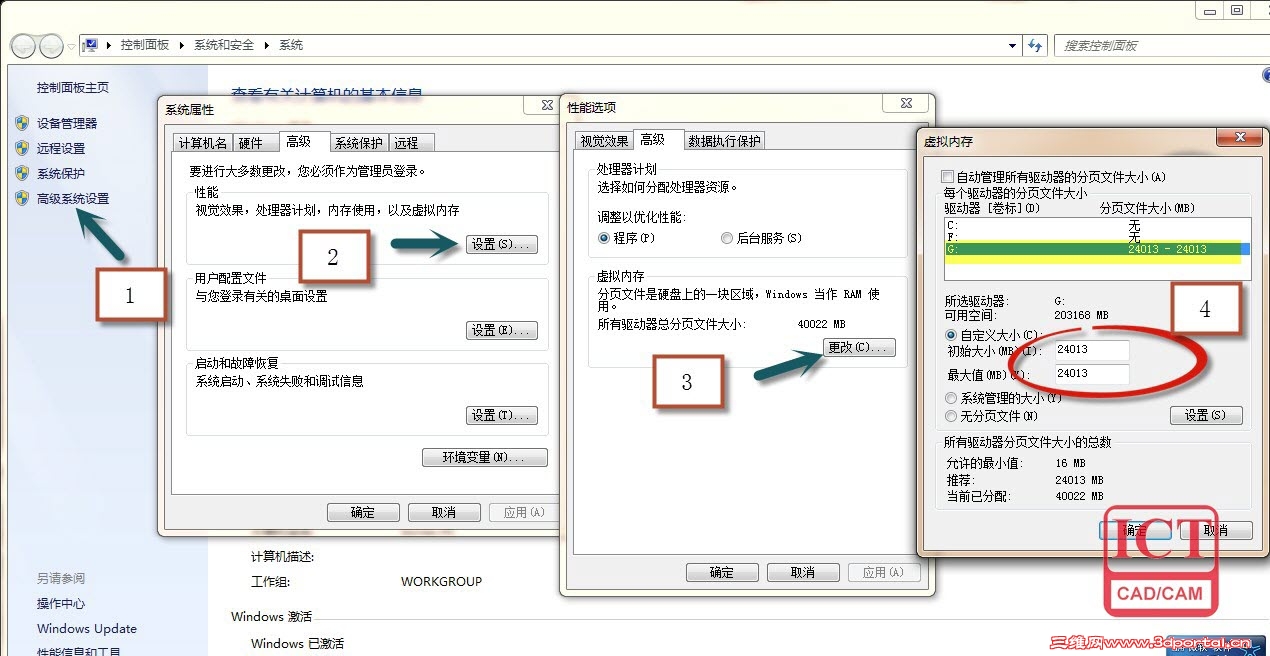Click 环境变量(N) button
This screenshot has height=656, width=1270.
485,457
